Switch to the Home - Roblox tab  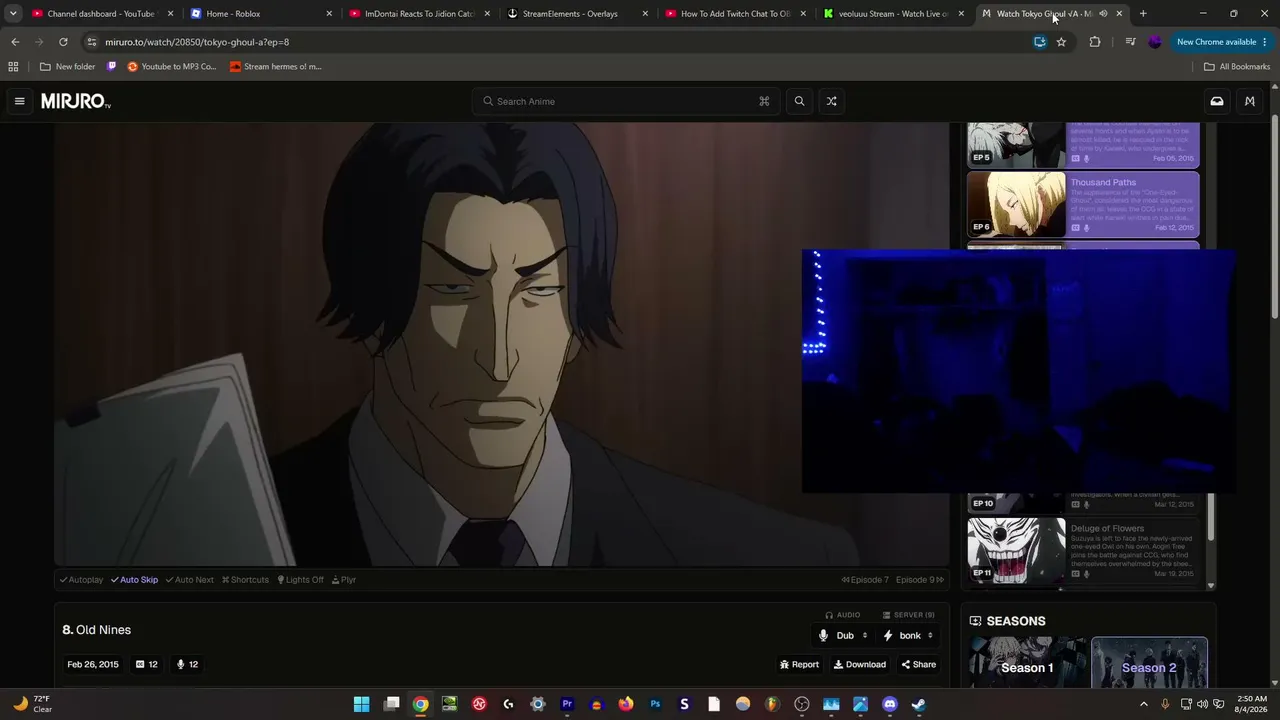[261, 14]
